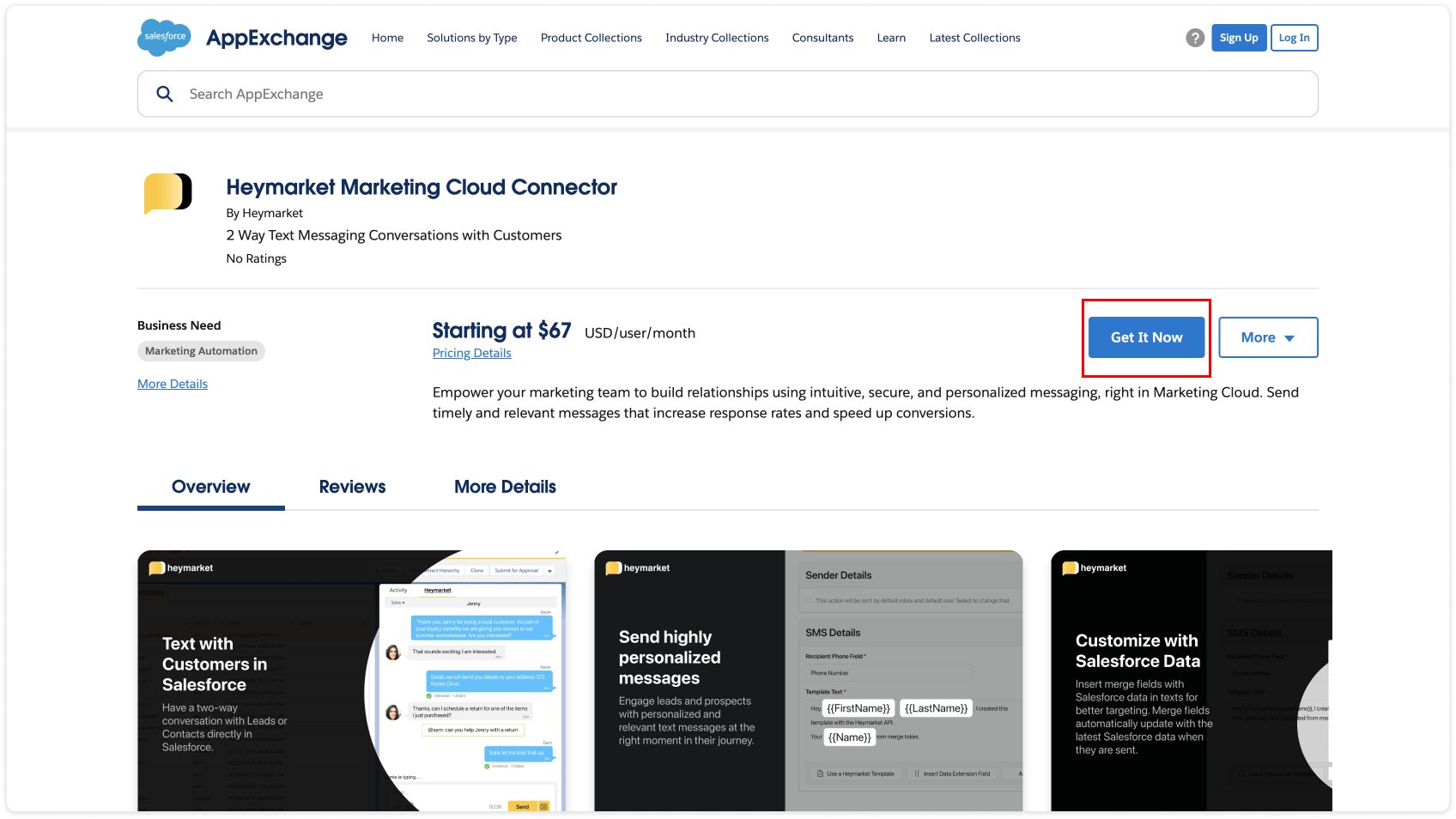Click the Get It Now button
Screen dimensions: 1456x819
1146,337
